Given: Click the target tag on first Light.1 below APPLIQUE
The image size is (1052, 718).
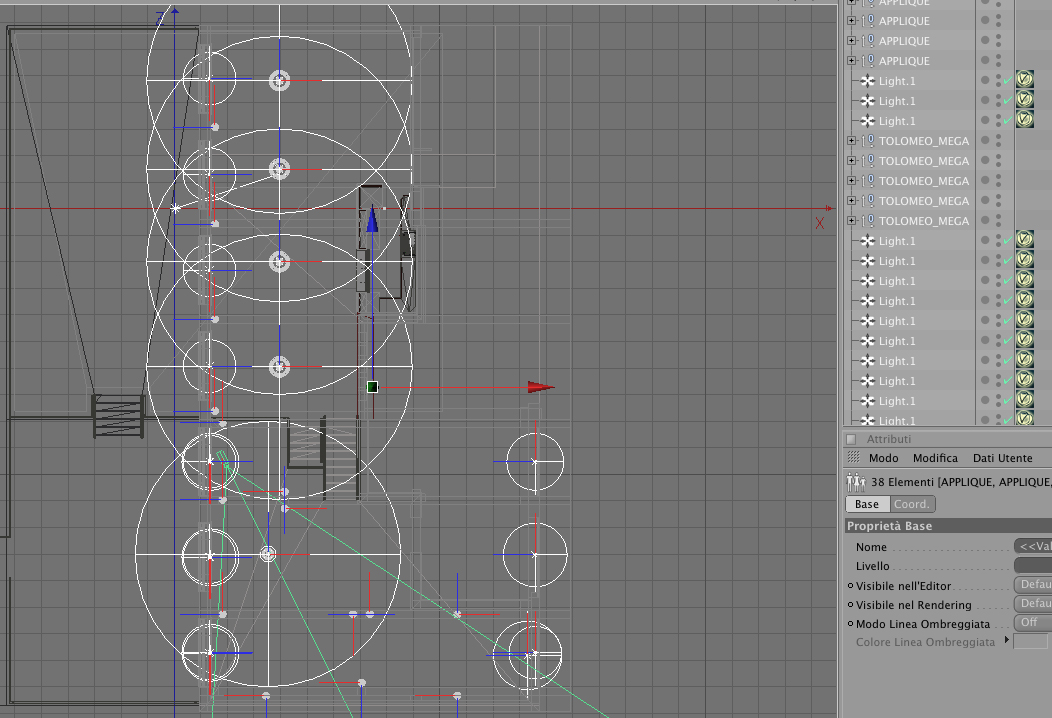Looking at the screenshot, I should pyautogui.click(x=1024, y=80).
